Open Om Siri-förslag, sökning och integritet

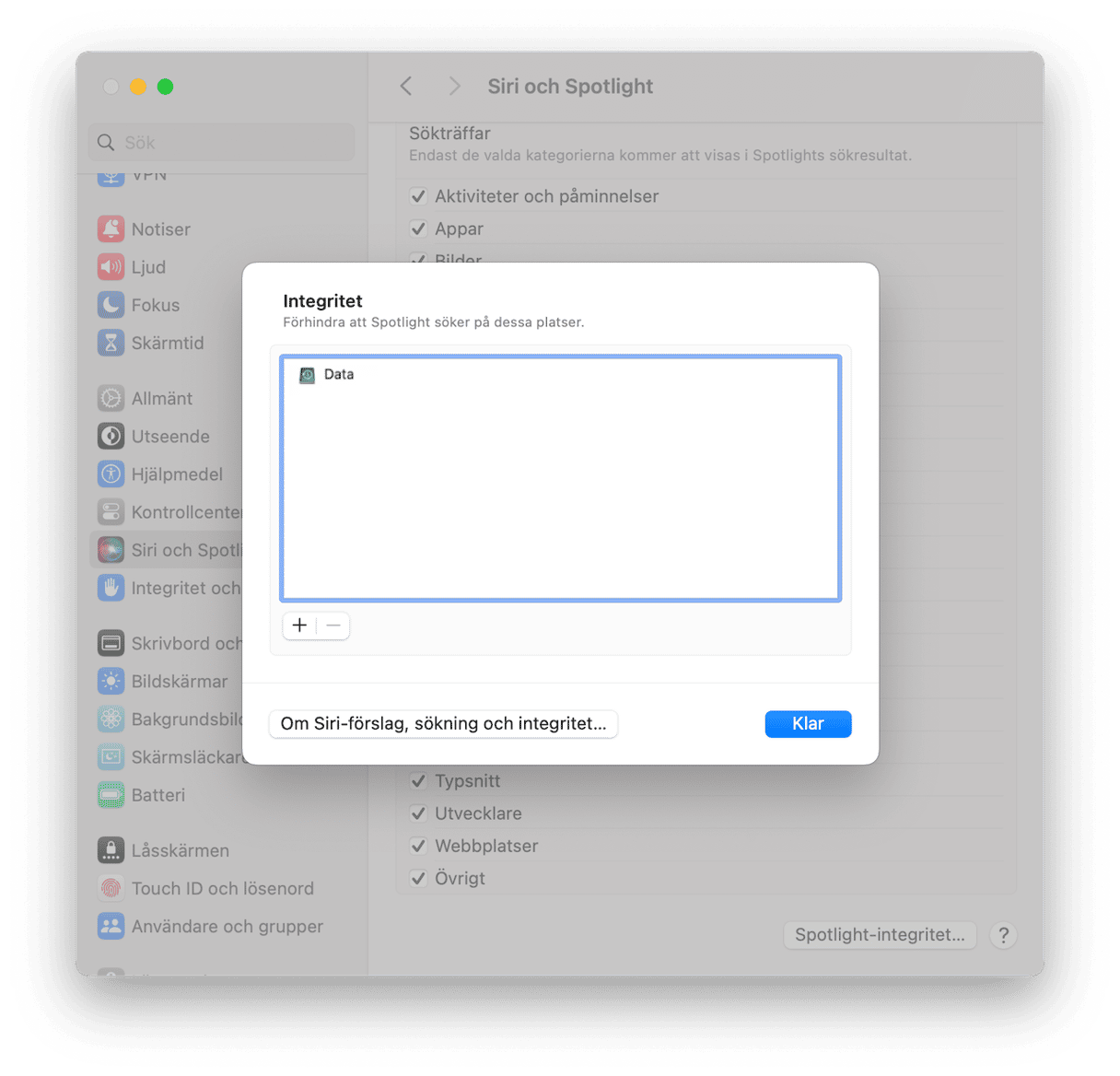coord(443,724)
